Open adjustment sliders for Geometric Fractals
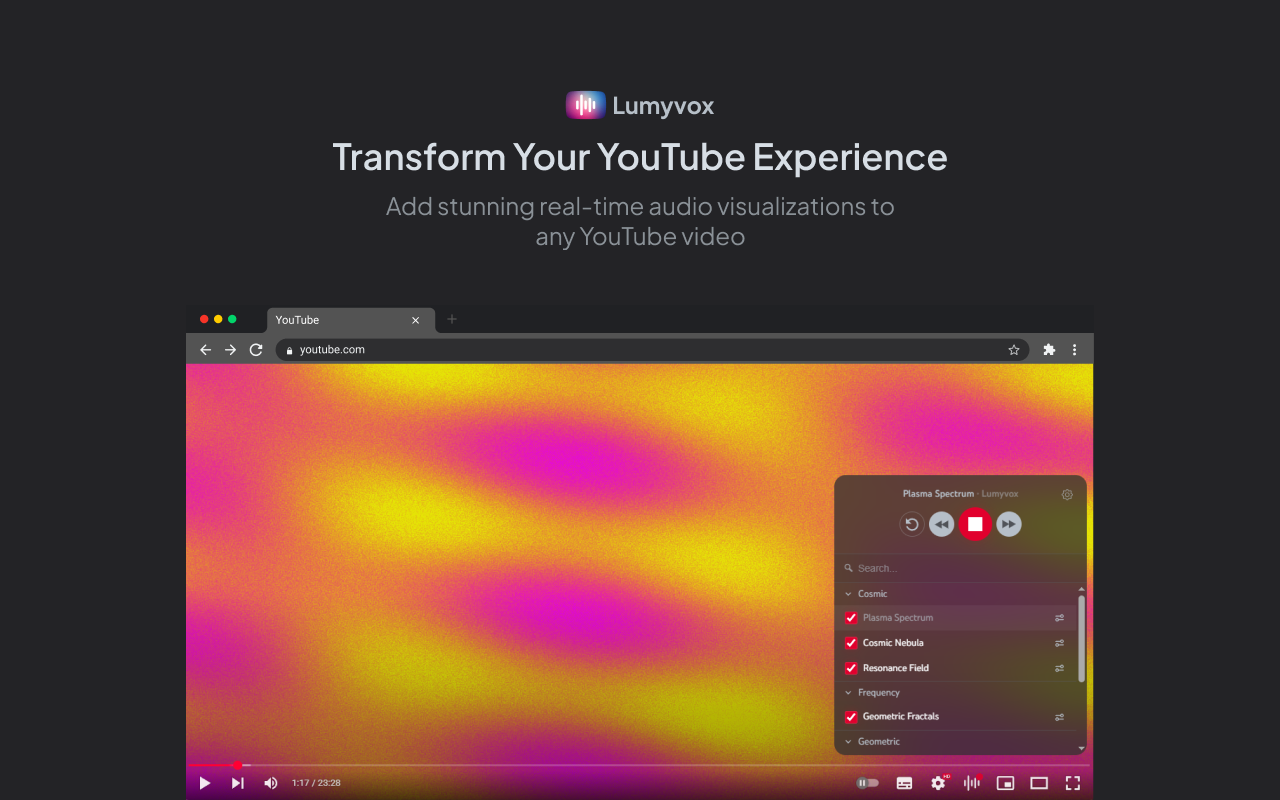The image size is (1280, 800). (1059, 717)
